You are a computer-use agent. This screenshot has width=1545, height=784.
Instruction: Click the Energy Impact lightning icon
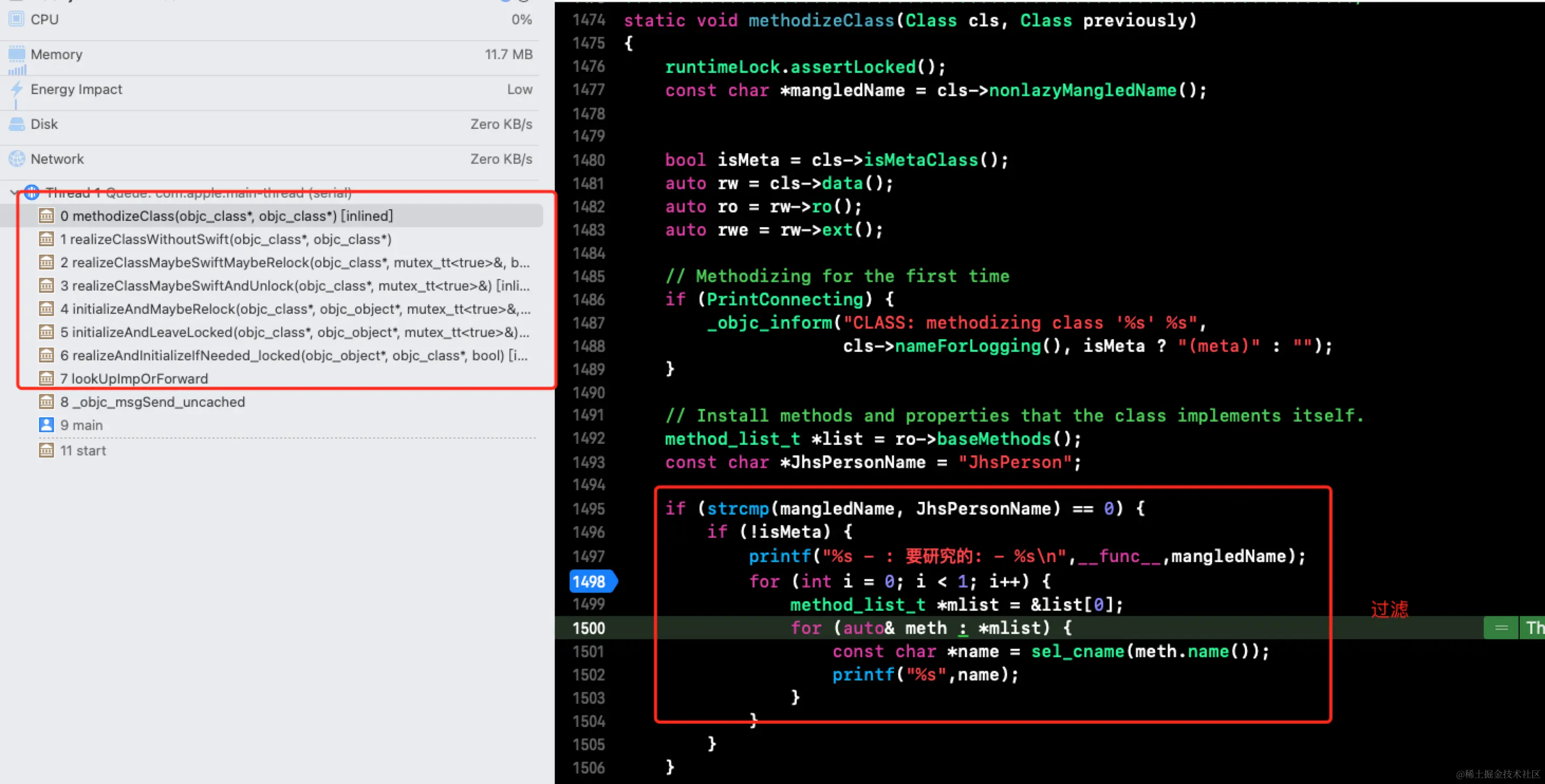[x=17, y=89]
